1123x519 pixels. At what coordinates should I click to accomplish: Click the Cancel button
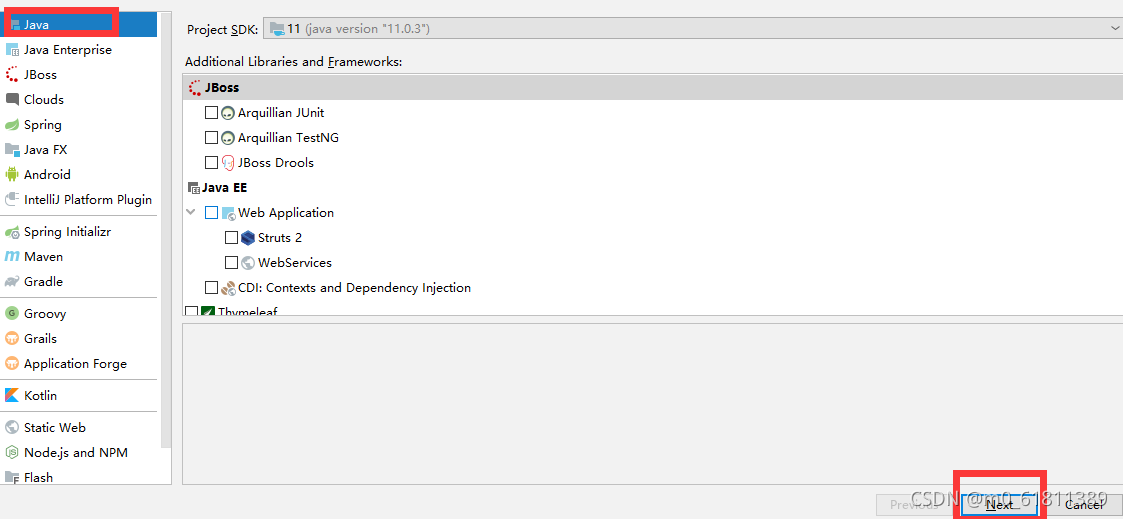1084,505
